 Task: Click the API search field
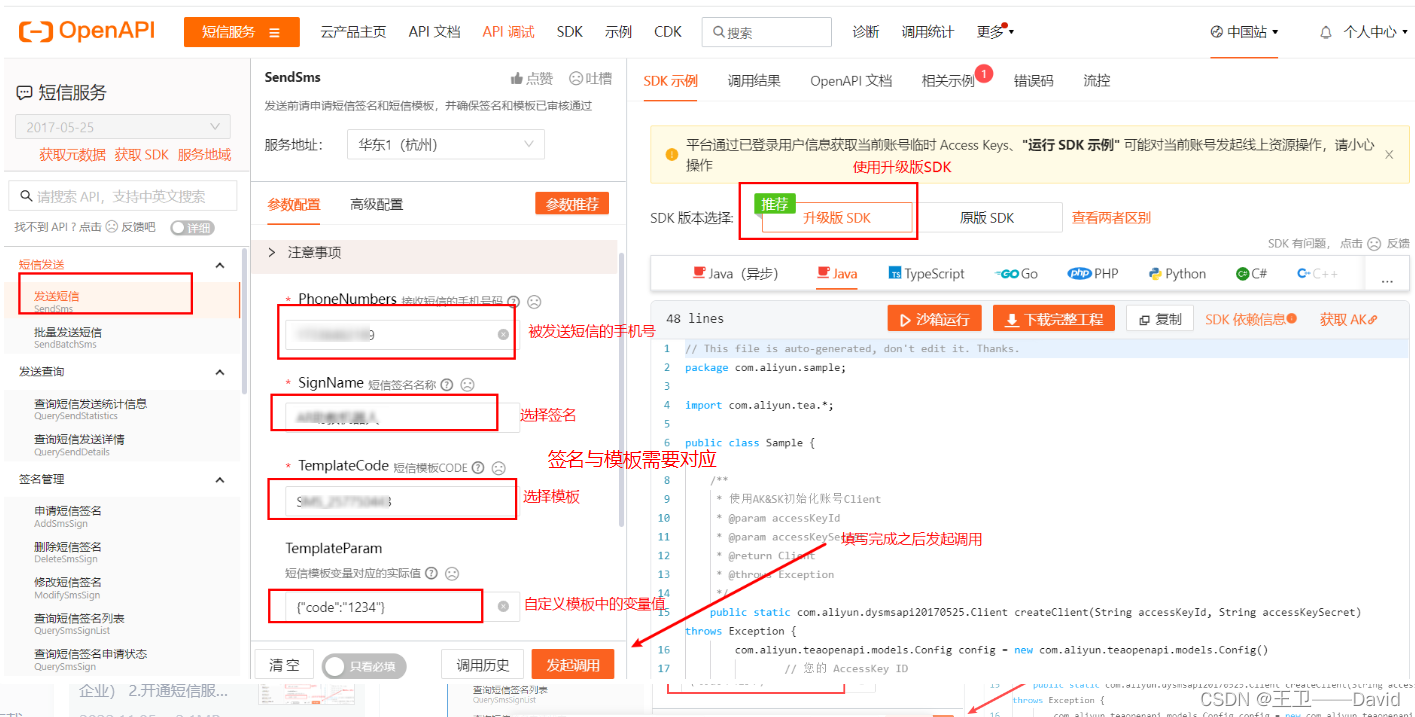(x=122, y=196)
